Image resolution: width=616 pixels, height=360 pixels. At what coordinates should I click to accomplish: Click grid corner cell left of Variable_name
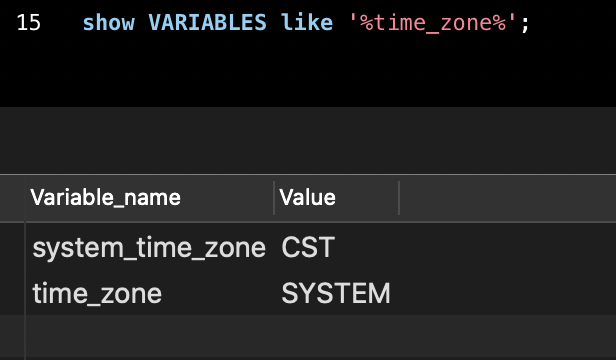[13, 198]
